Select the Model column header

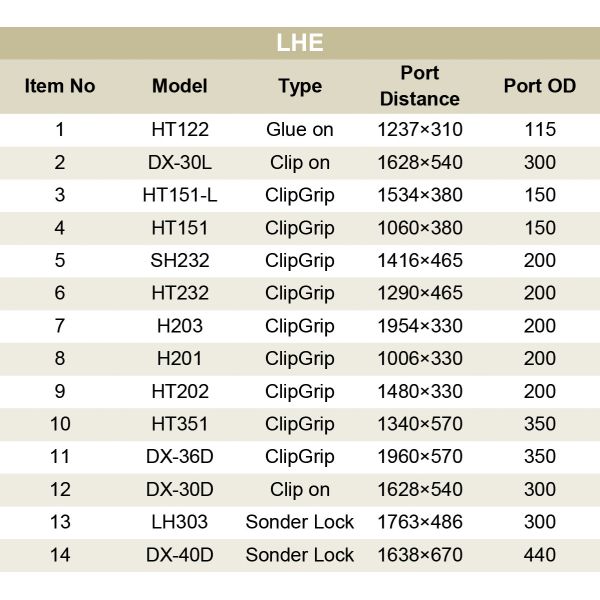click(x=180, y=86)
